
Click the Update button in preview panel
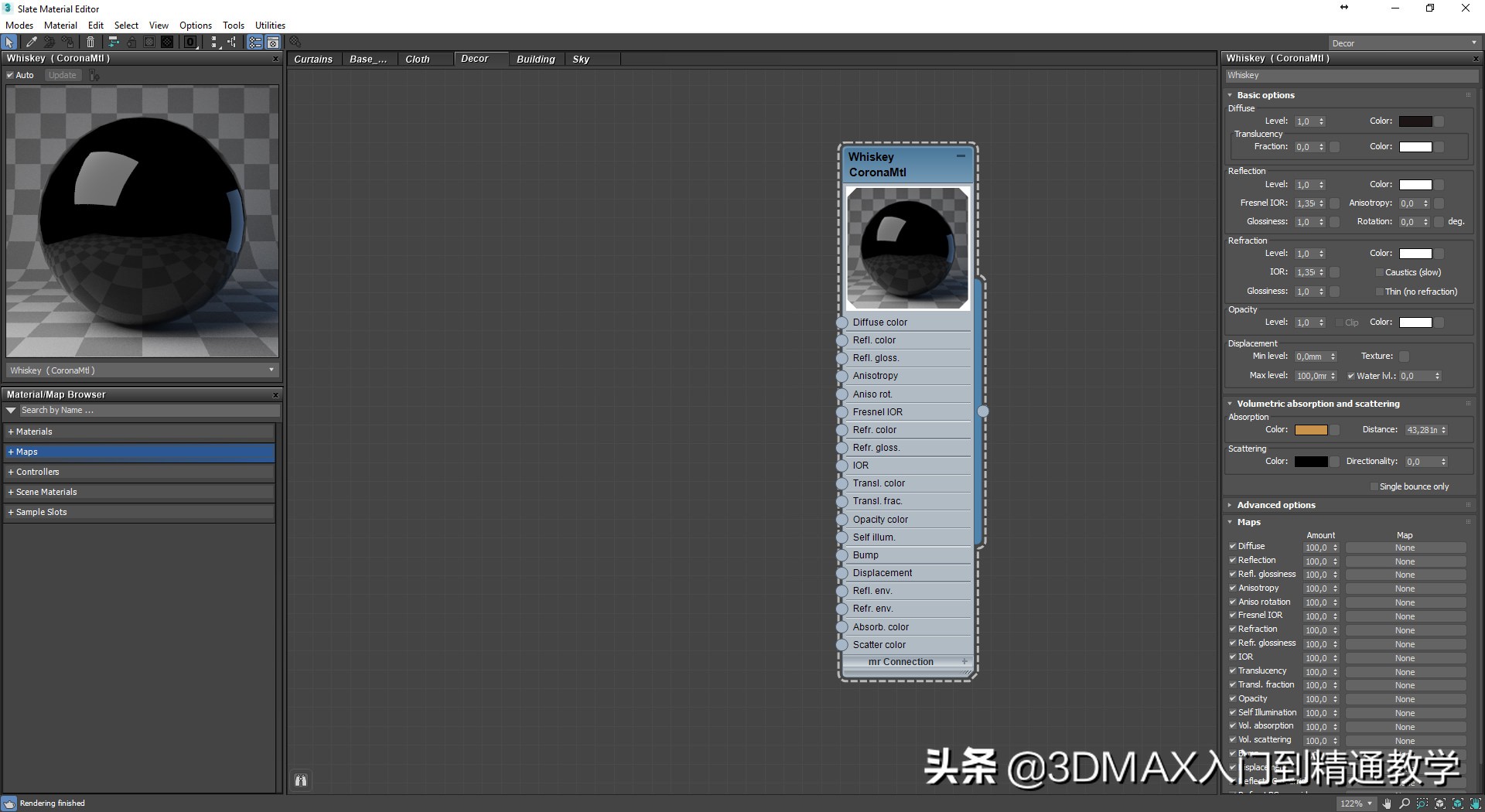tap(62, 75)
